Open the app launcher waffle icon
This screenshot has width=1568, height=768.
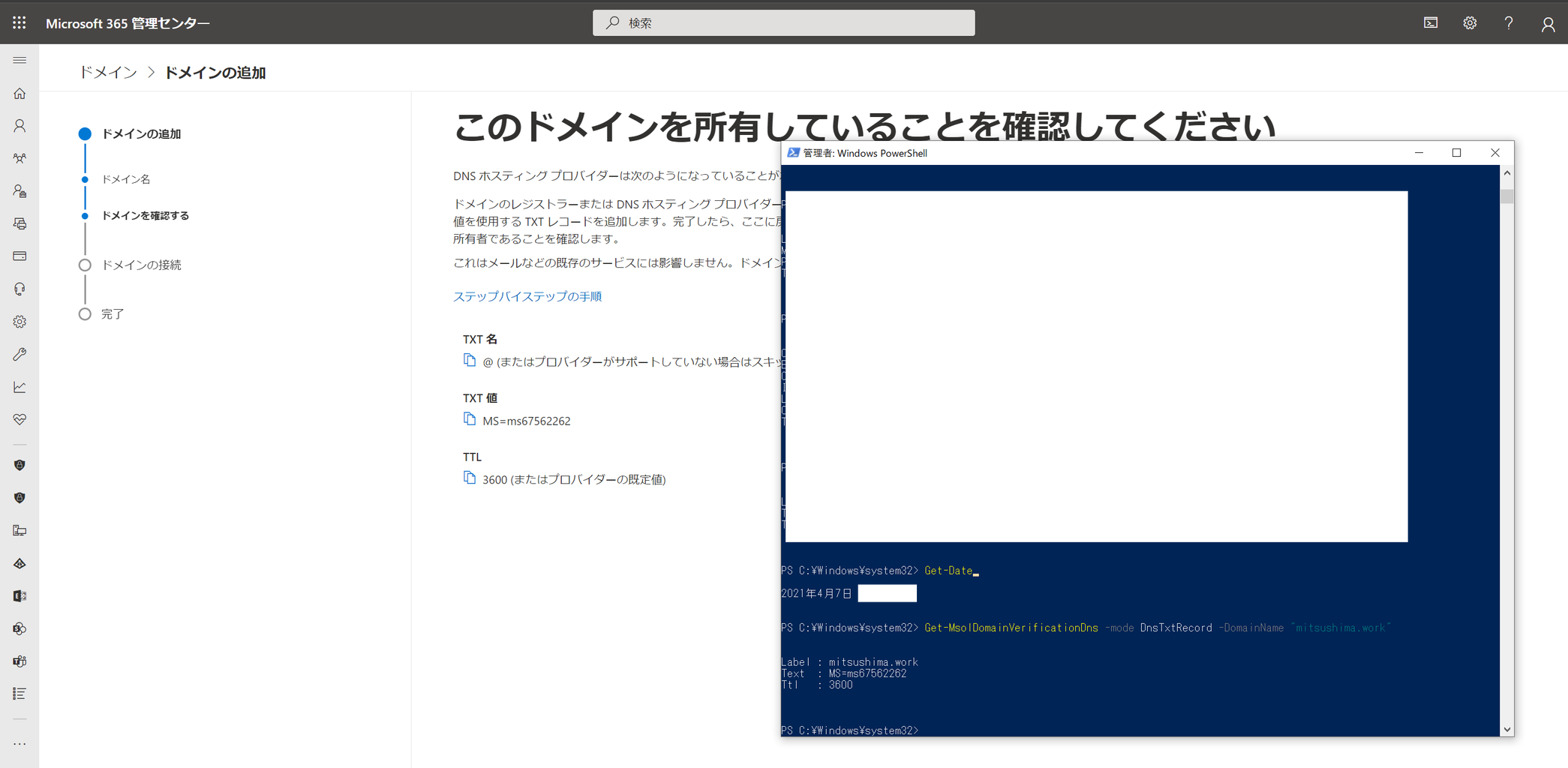pyautogui.click(x=20, y=22)
